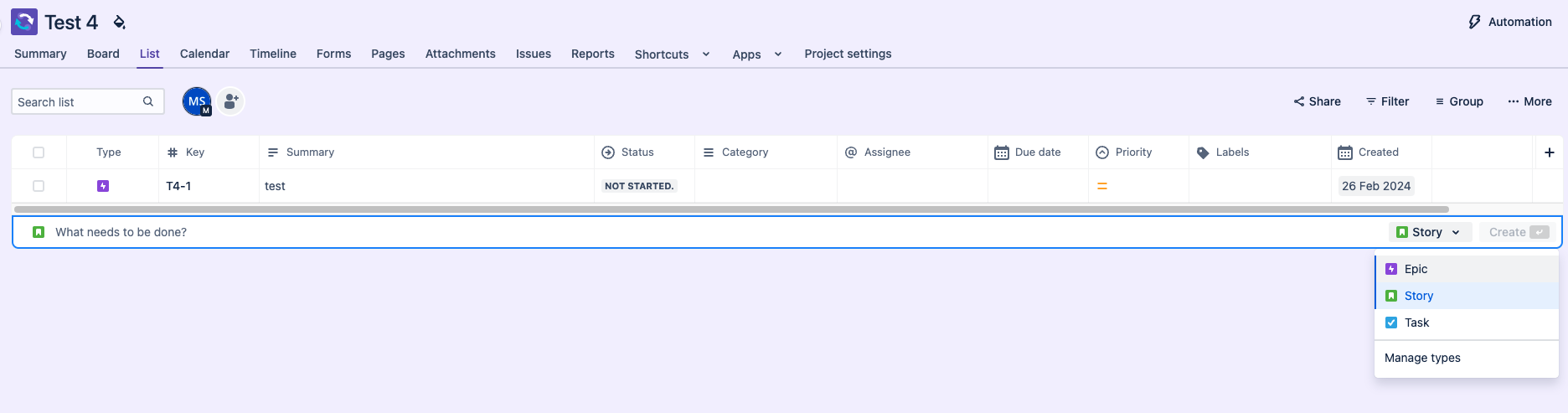The image size is (1568, 413).
Task: Click the Test 4 project logo icon
Action: click(x=24, y=22)
